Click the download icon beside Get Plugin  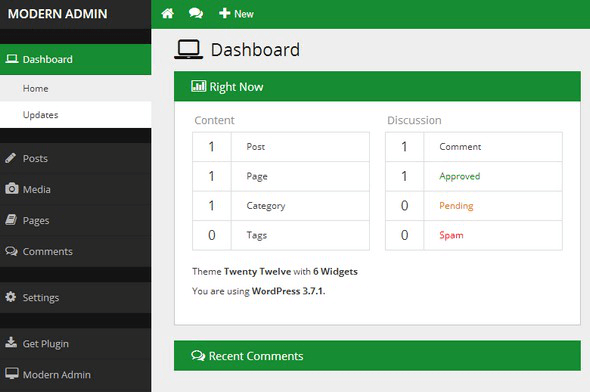pyautogui.click(x=11, y=342)
